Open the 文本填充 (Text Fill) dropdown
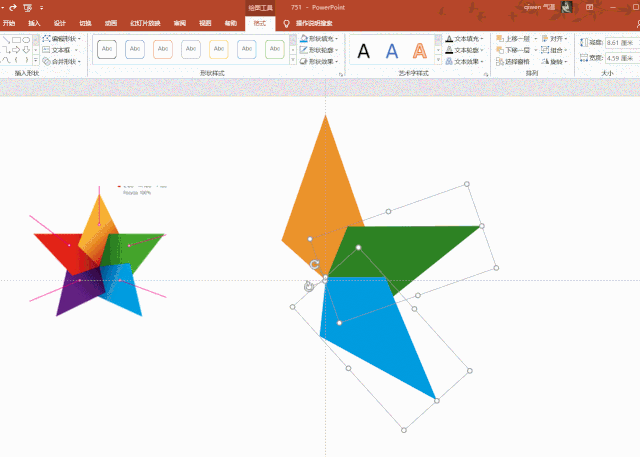The height and width of the screenshot is (457, 640). [464, 39]
